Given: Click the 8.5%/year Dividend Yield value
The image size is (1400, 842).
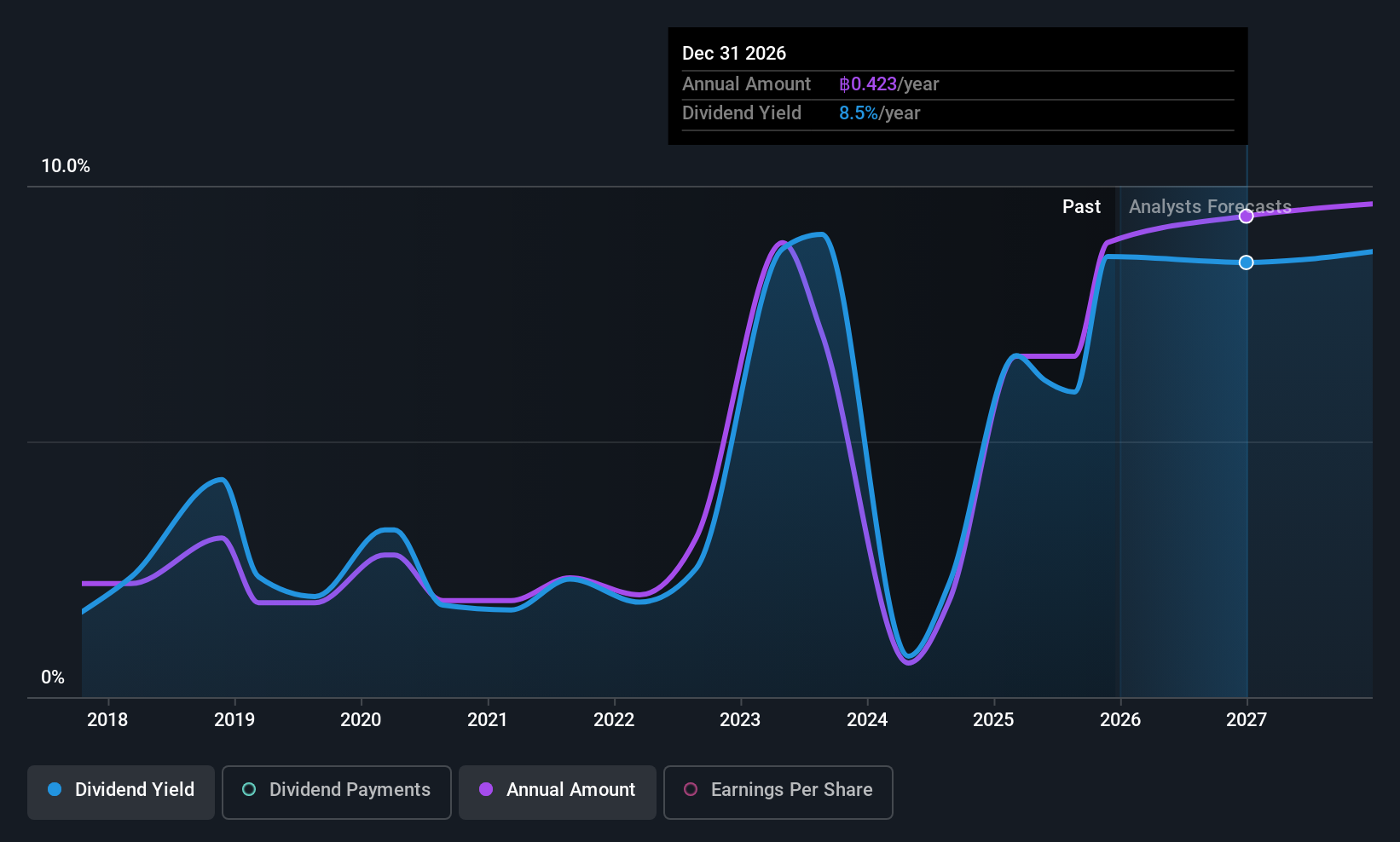Looking at the screenshot, I should pos(879,112).
